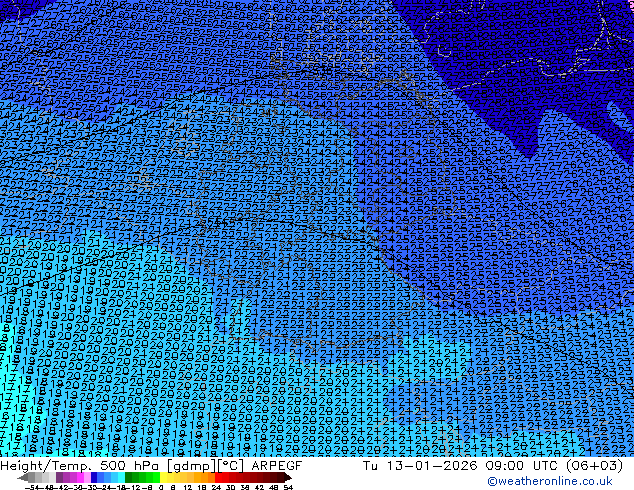Click the dark blue swatch in the legend
634x490 pixels.
click(94, 477)
